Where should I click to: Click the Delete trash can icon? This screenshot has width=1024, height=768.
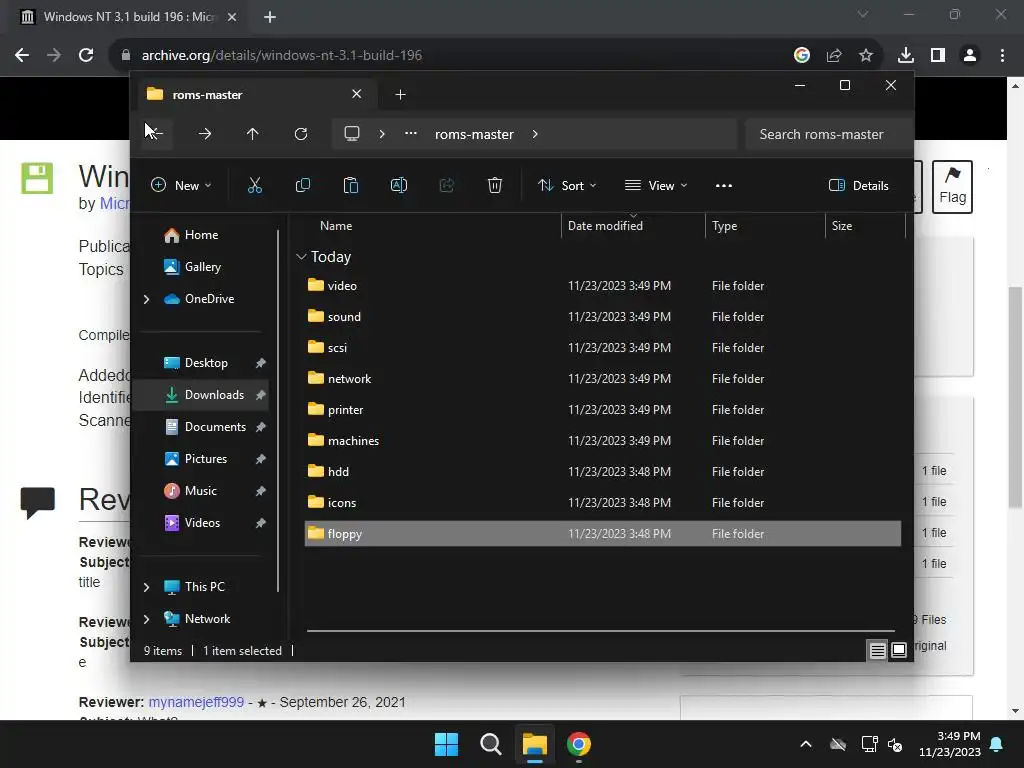494,185
